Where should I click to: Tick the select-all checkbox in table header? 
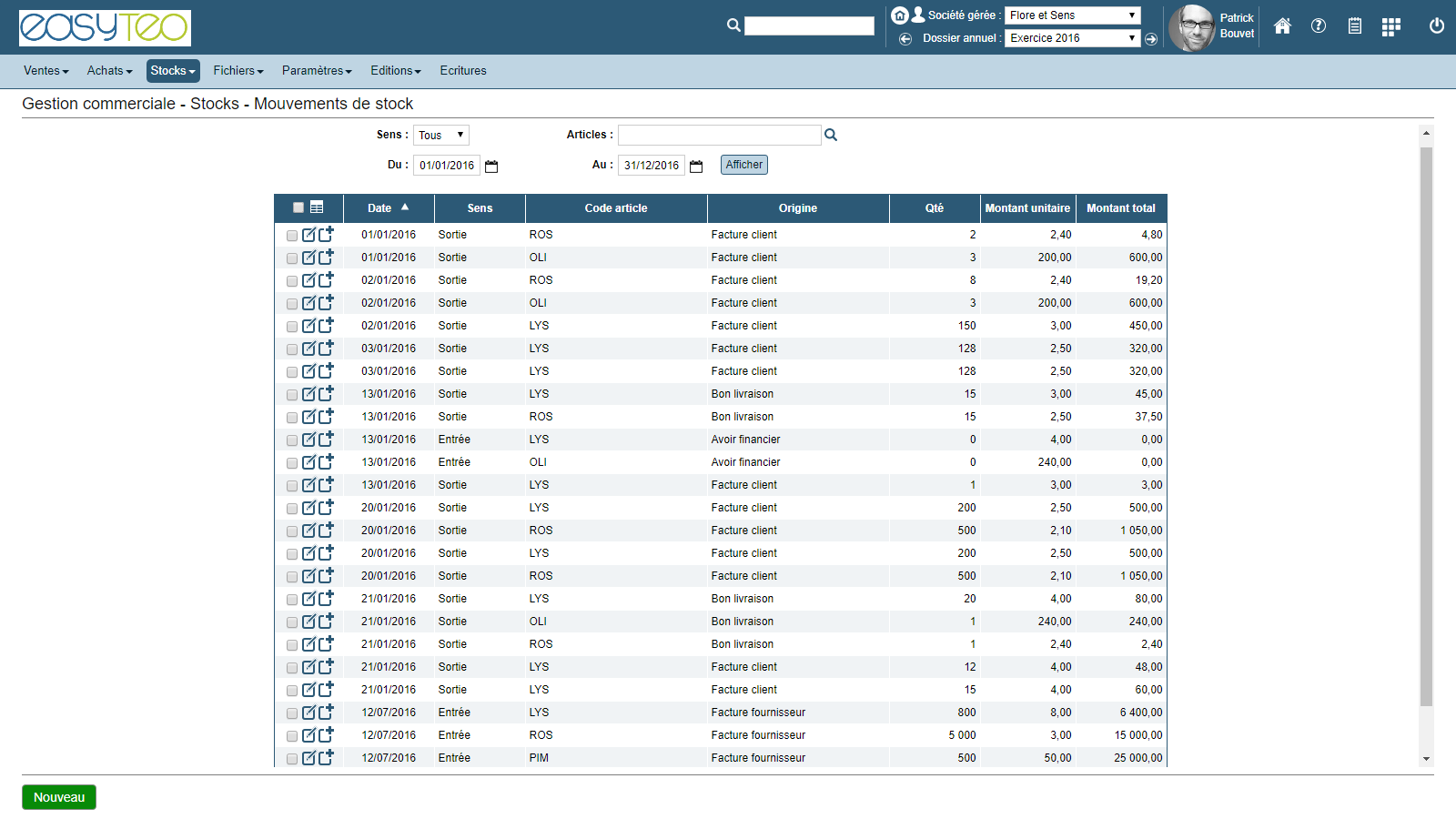(298, 207)
